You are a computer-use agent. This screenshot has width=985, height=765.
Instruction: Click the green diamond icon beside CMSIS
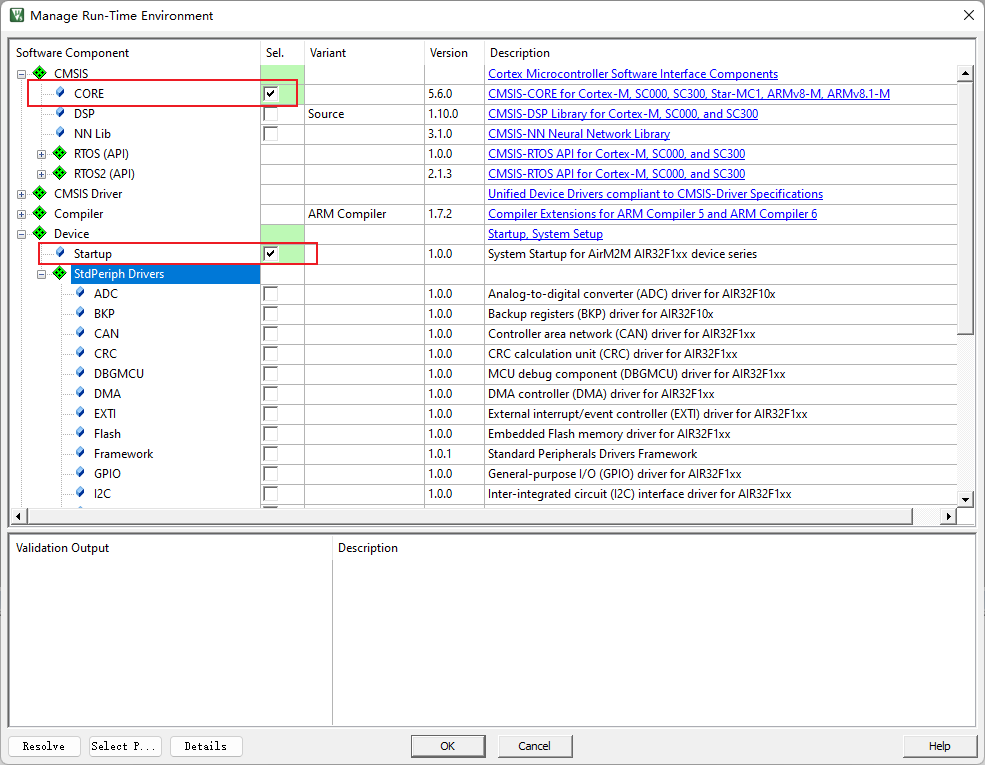[x=40, y=74]
